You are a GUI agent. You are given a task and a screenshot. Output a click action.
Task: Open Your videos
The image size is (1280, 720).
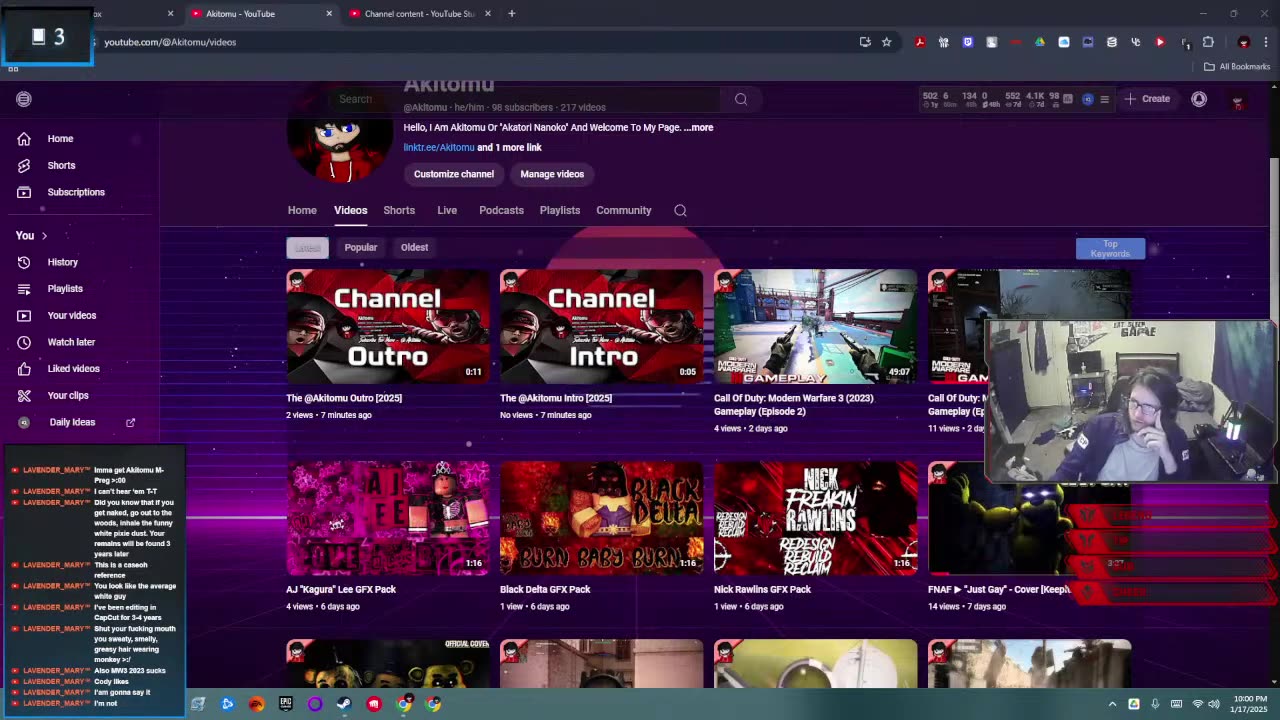click(x=71, y=315)
